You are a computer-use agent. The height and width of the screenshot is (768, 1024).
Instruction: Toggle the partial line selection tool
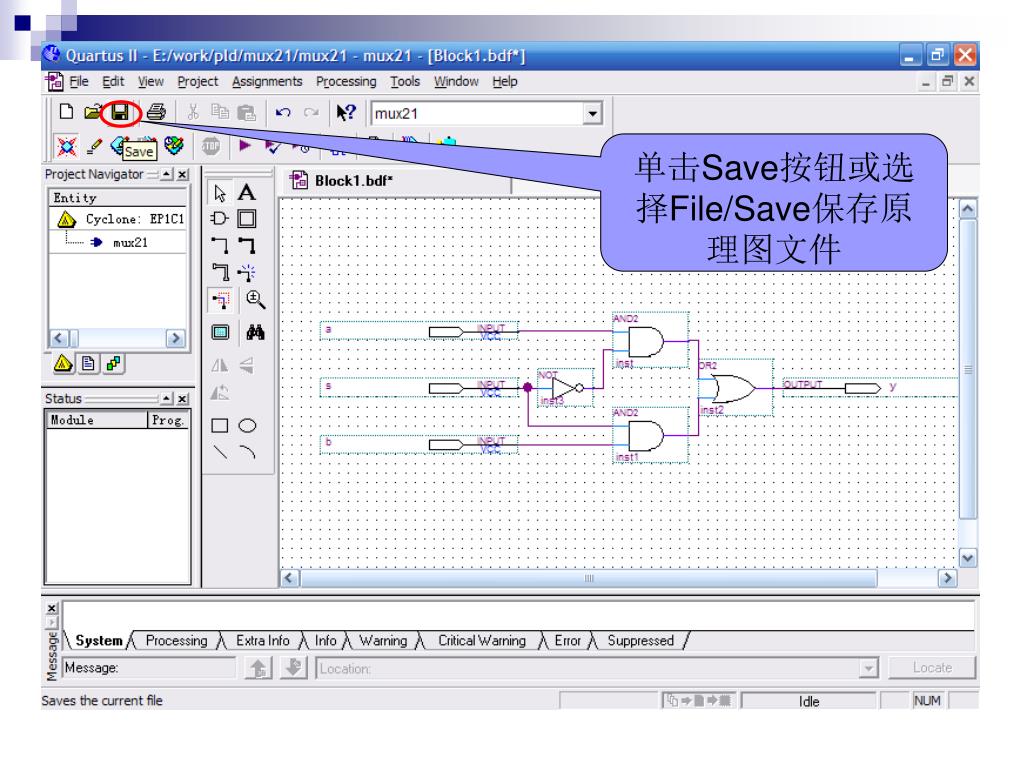pos(220,300)
